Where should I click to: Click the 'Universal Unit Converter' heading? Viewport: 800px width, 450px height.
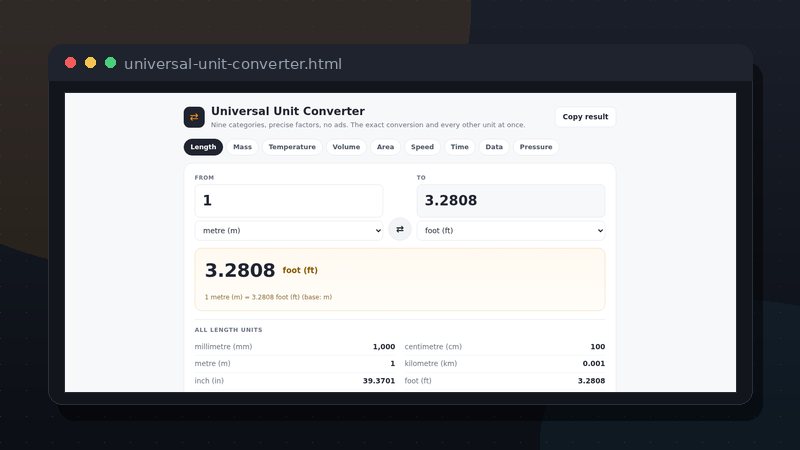(x=288, y=111)
